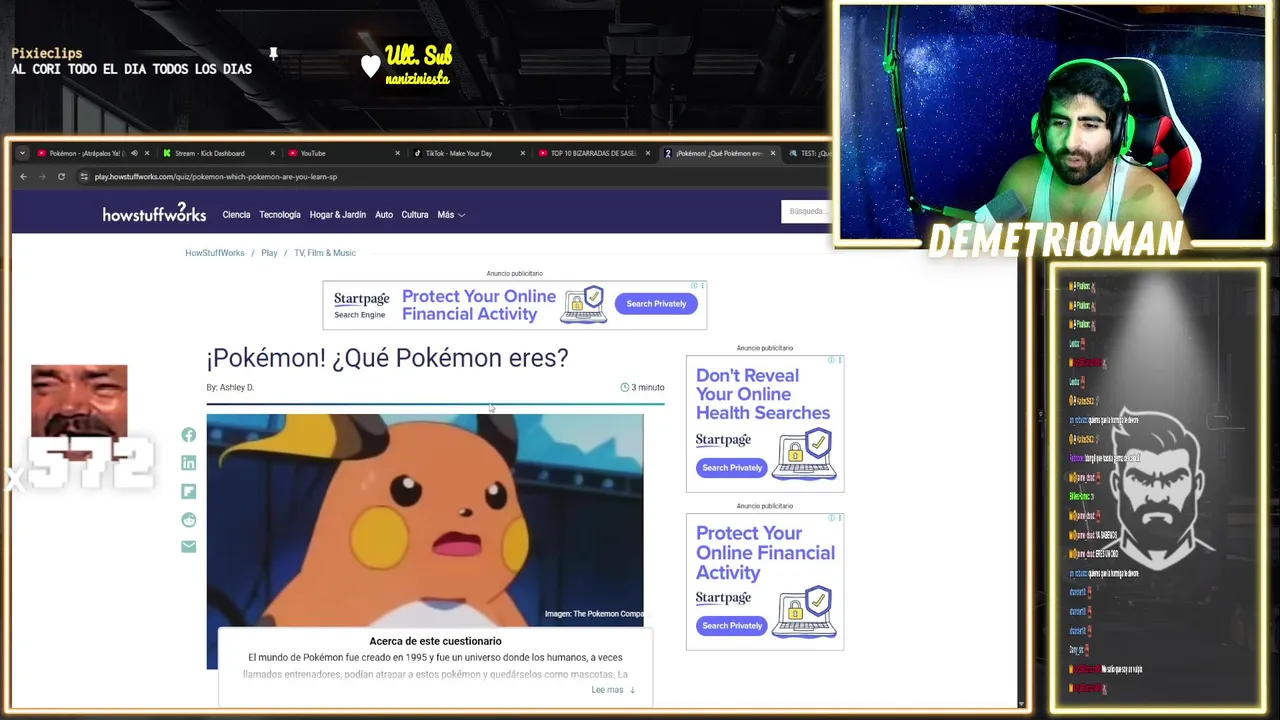Go forward using browser forward arrow
The image size is (1280, 720).
42,177
